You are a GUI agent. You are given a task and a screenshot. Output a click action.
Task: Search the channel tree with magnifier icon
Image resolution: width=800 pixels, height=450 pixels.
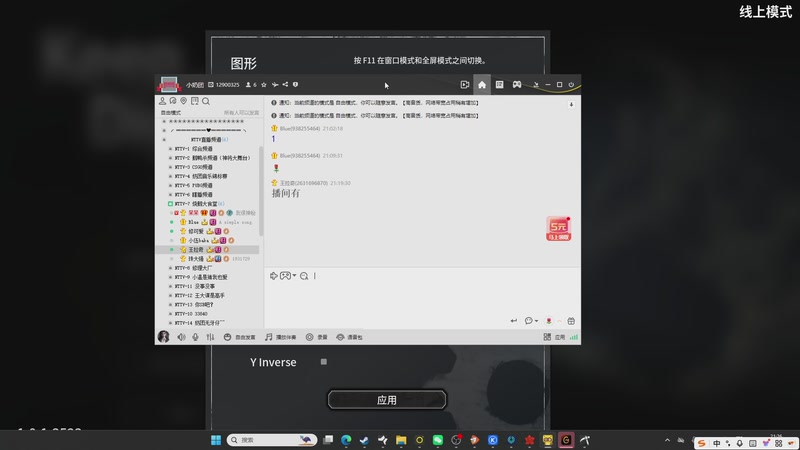point(206,101)
